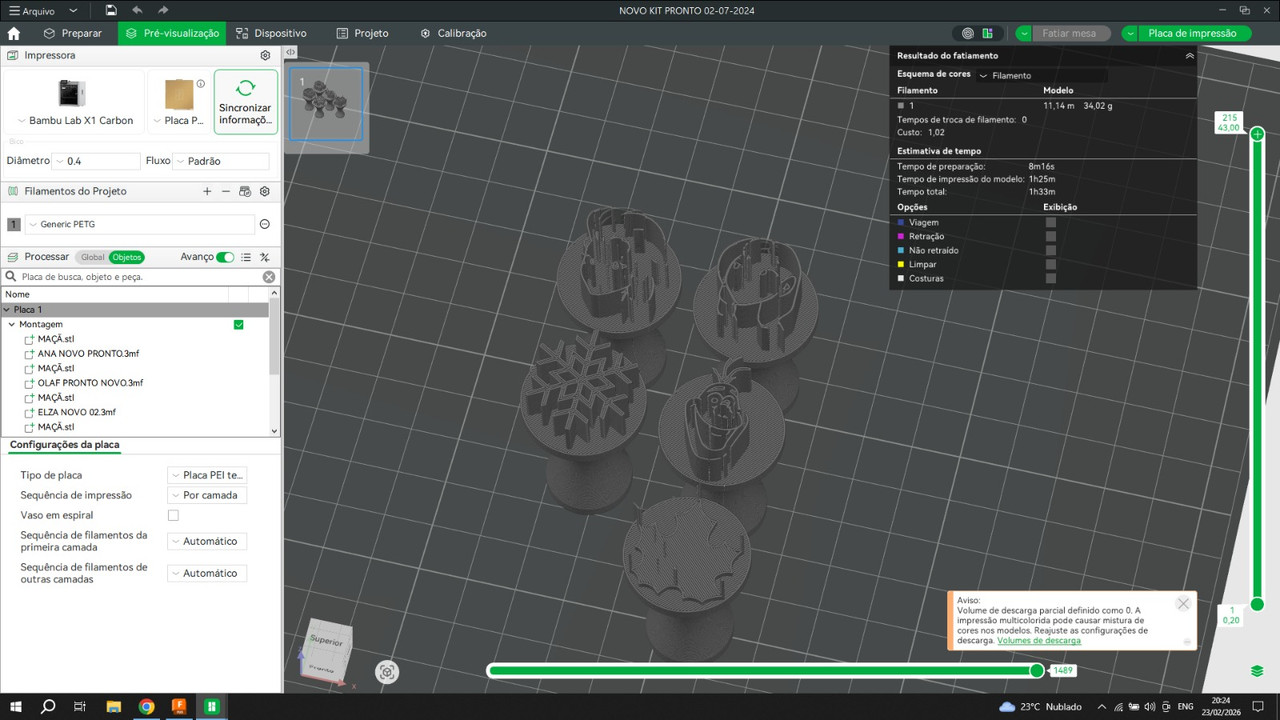
Task: Open the layers icon below vertical slider
Action: pyautogui.click(x=1257, y=670)
